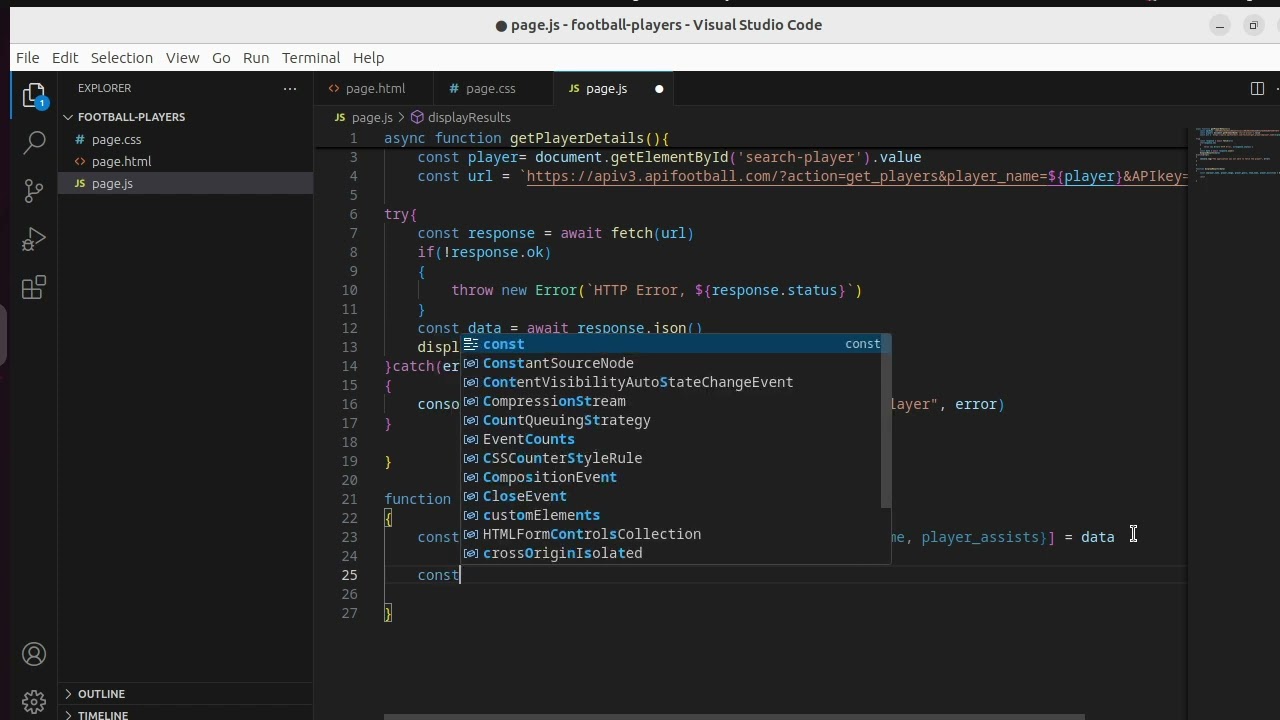Switch to the page.css tab
Screen dimensions: 1280x720
point(494,89)
